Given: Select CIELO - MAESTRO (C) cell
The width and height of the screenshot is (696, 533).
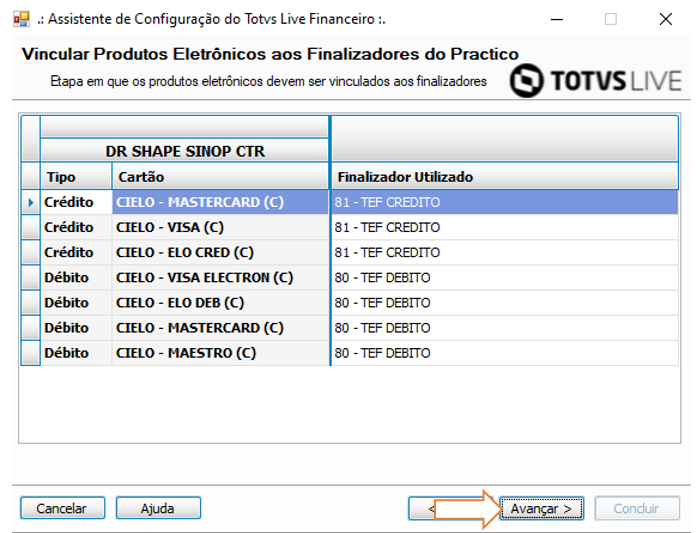Looking at the screenshot, I should 220,353.
